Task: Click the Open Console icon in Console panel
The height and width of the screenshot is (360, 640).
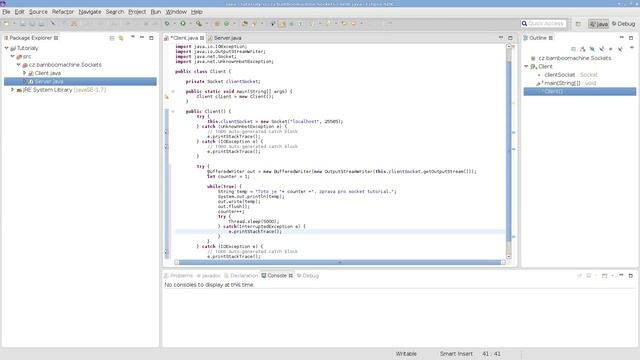Action: coord(604,276)
